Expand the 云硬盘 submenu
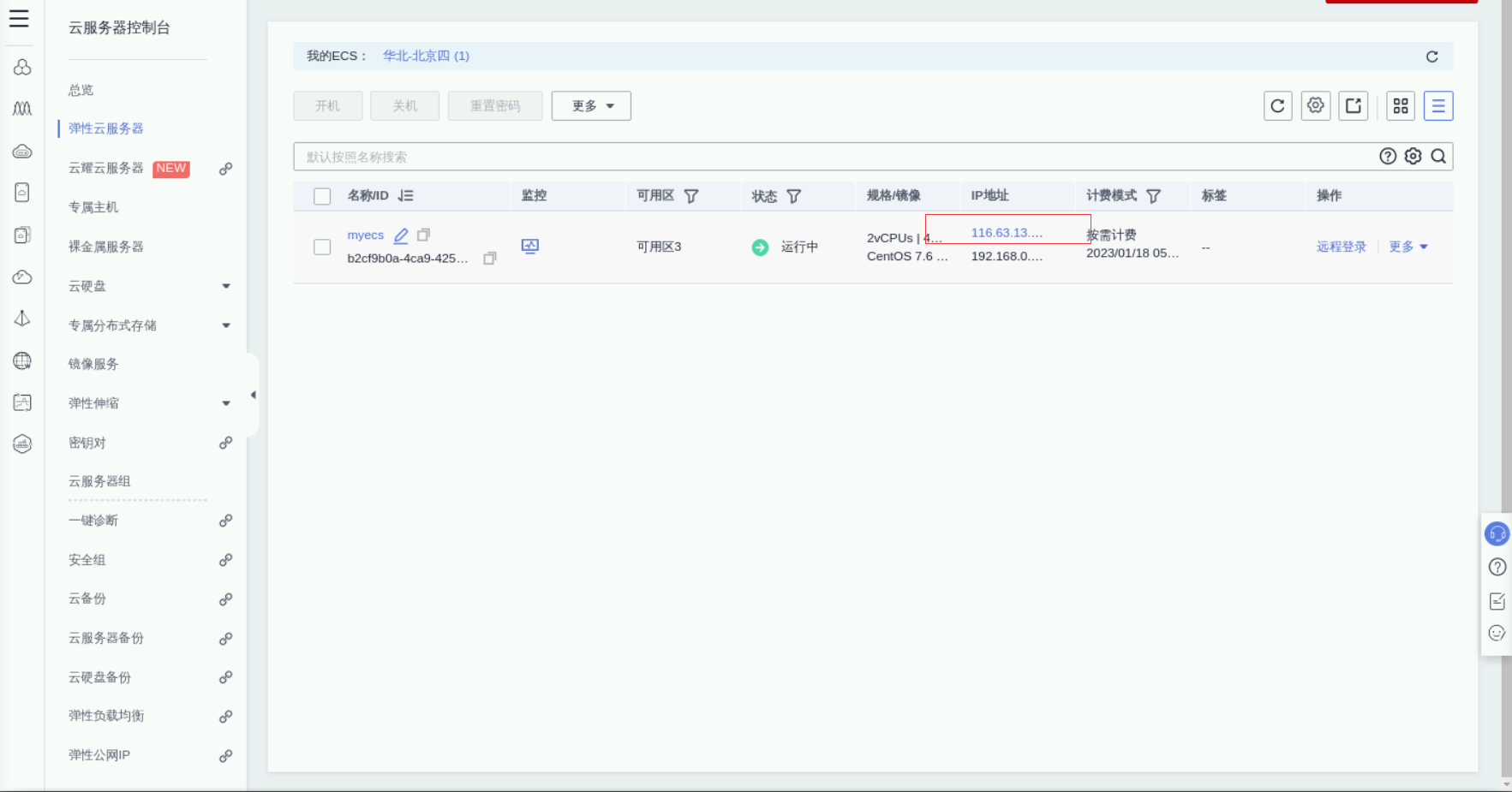Viewport: 1512px width, 792px height. (226, 286)
